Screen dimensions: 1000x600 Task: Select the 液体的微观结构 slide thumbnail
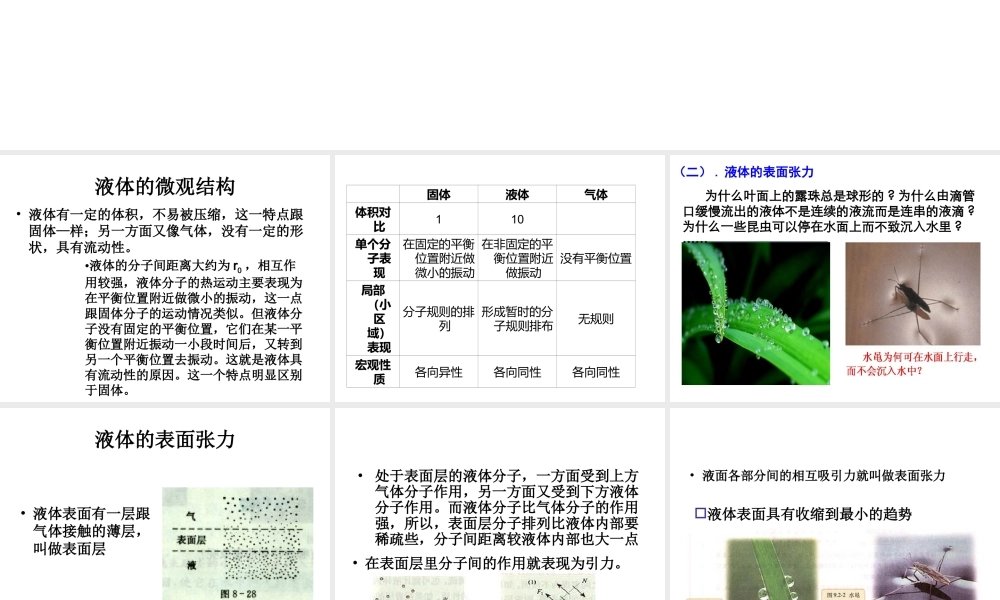[x=165, y=278]
